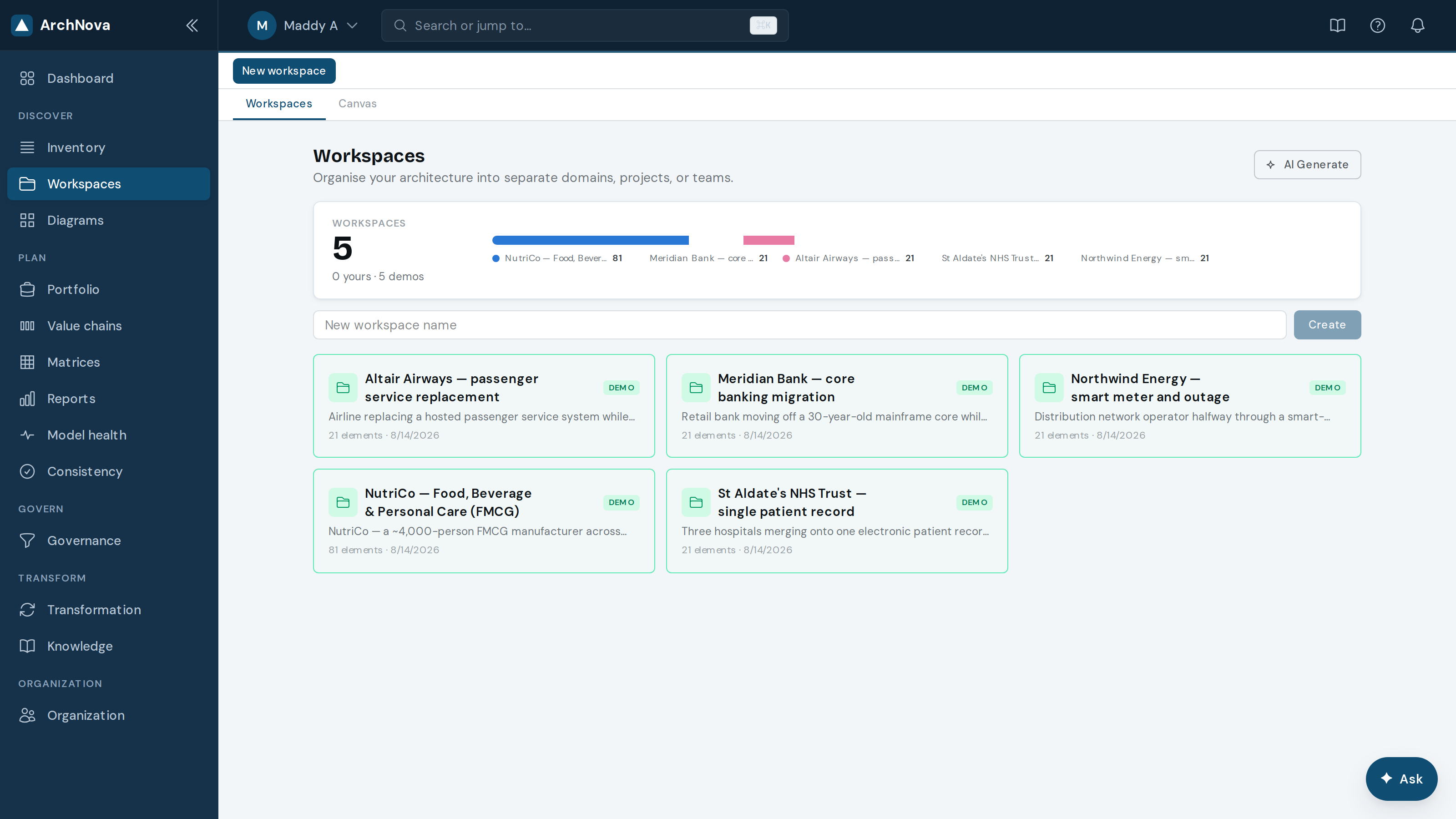
Task: Click the DEMO badge on NutriCo card
Action: (x=621, y=502)
